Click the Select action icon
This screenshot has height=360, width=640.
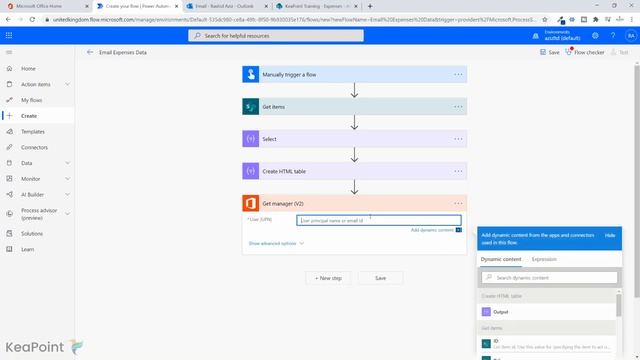coord(251,139)
